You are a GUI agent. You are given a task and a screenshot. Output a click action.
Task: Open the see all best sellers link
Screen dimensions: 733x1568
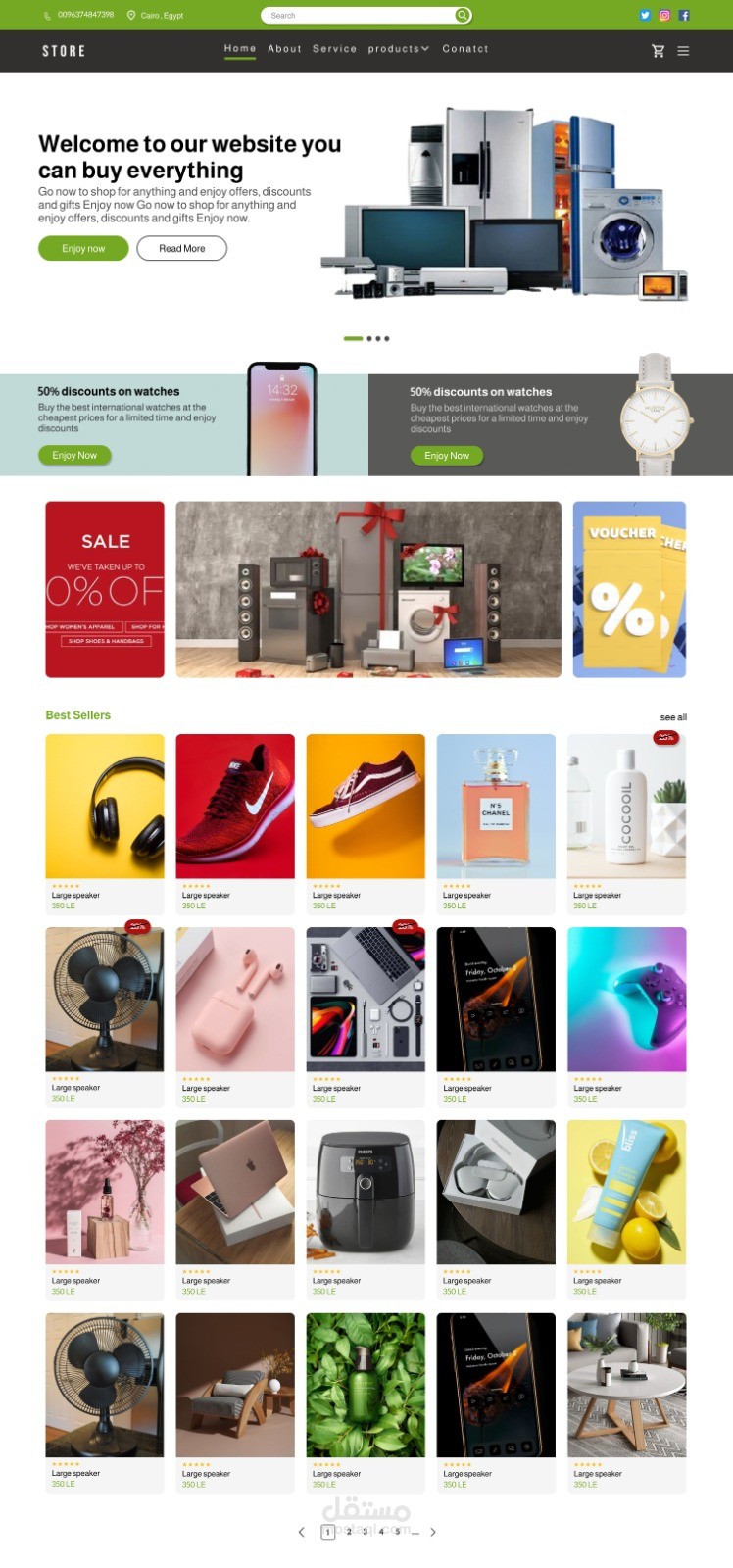tap(673, 717)
